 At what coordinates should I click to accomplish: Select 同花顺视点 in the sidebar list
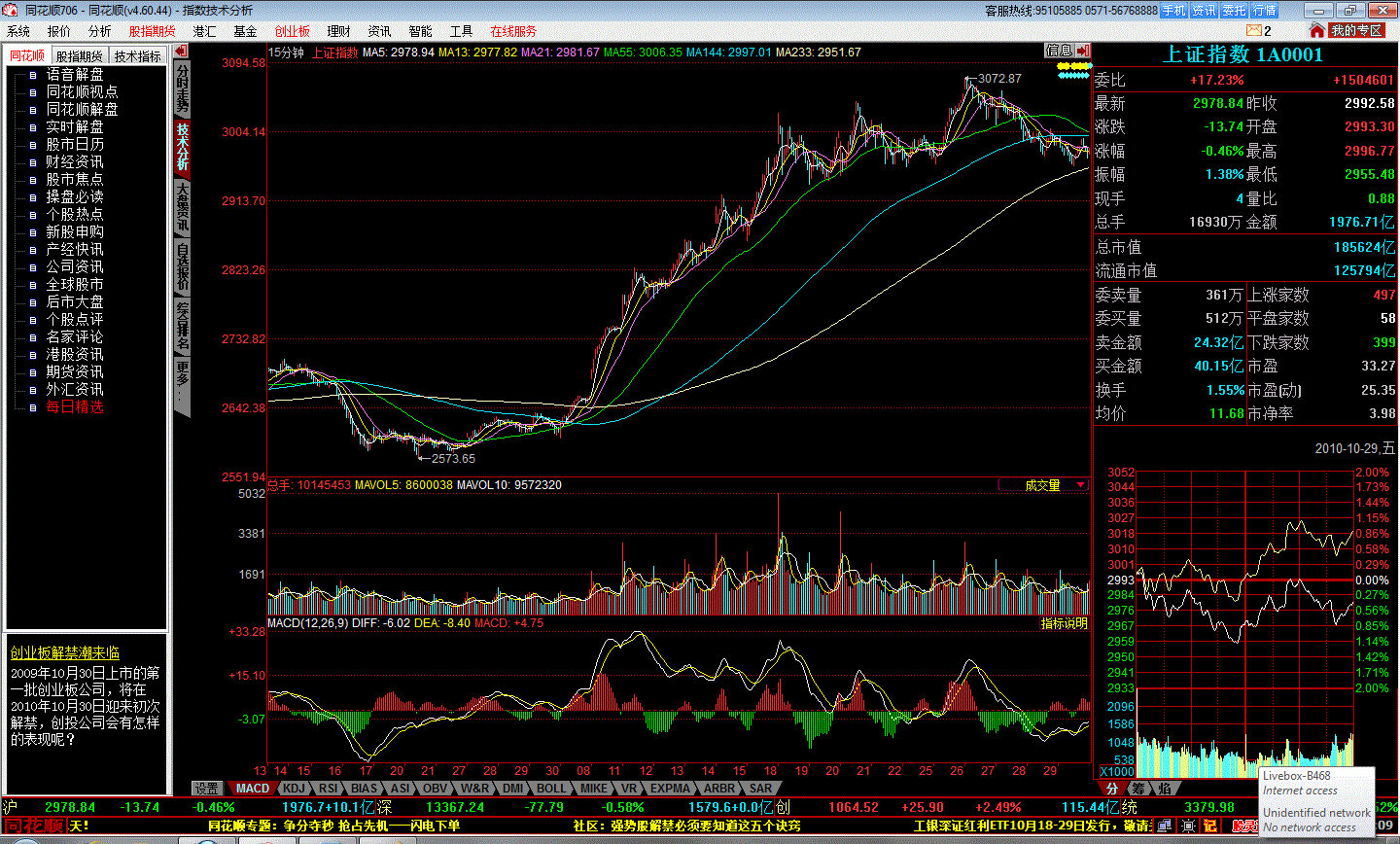(82, 91)
